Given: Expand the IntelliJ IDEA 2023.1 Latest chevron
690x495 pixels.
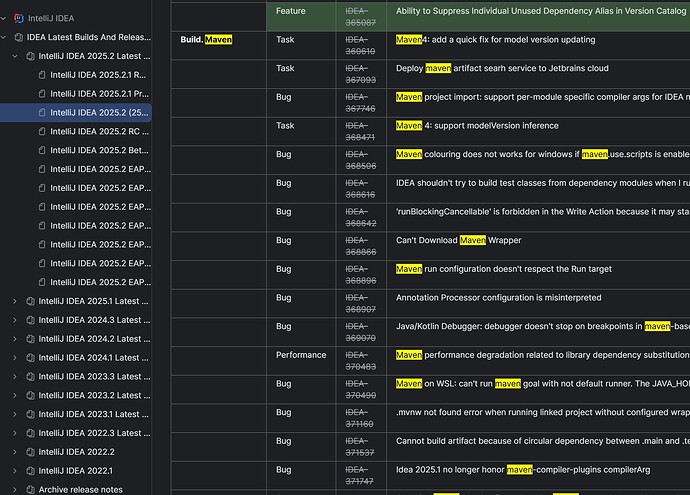Looking at the screenshot, I should point(15,414).
